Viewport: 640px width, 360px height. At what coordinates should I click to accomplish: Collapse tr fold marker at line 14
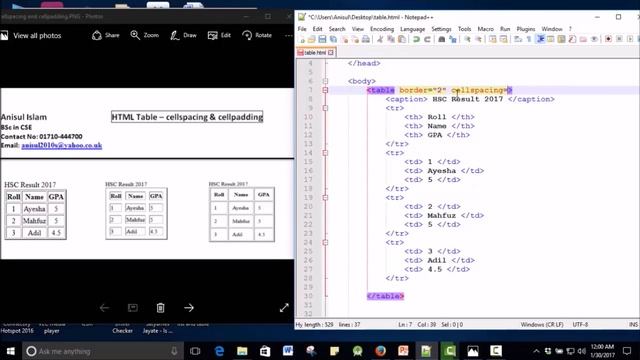pos(325,153)
